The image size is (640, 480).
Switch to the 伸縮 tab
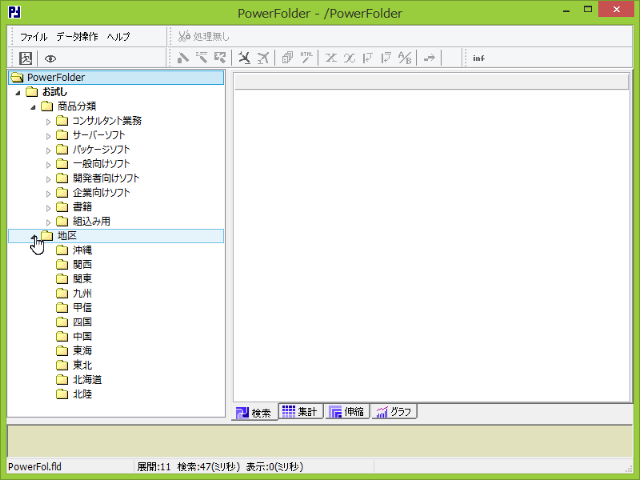click(x=347, y=411)
